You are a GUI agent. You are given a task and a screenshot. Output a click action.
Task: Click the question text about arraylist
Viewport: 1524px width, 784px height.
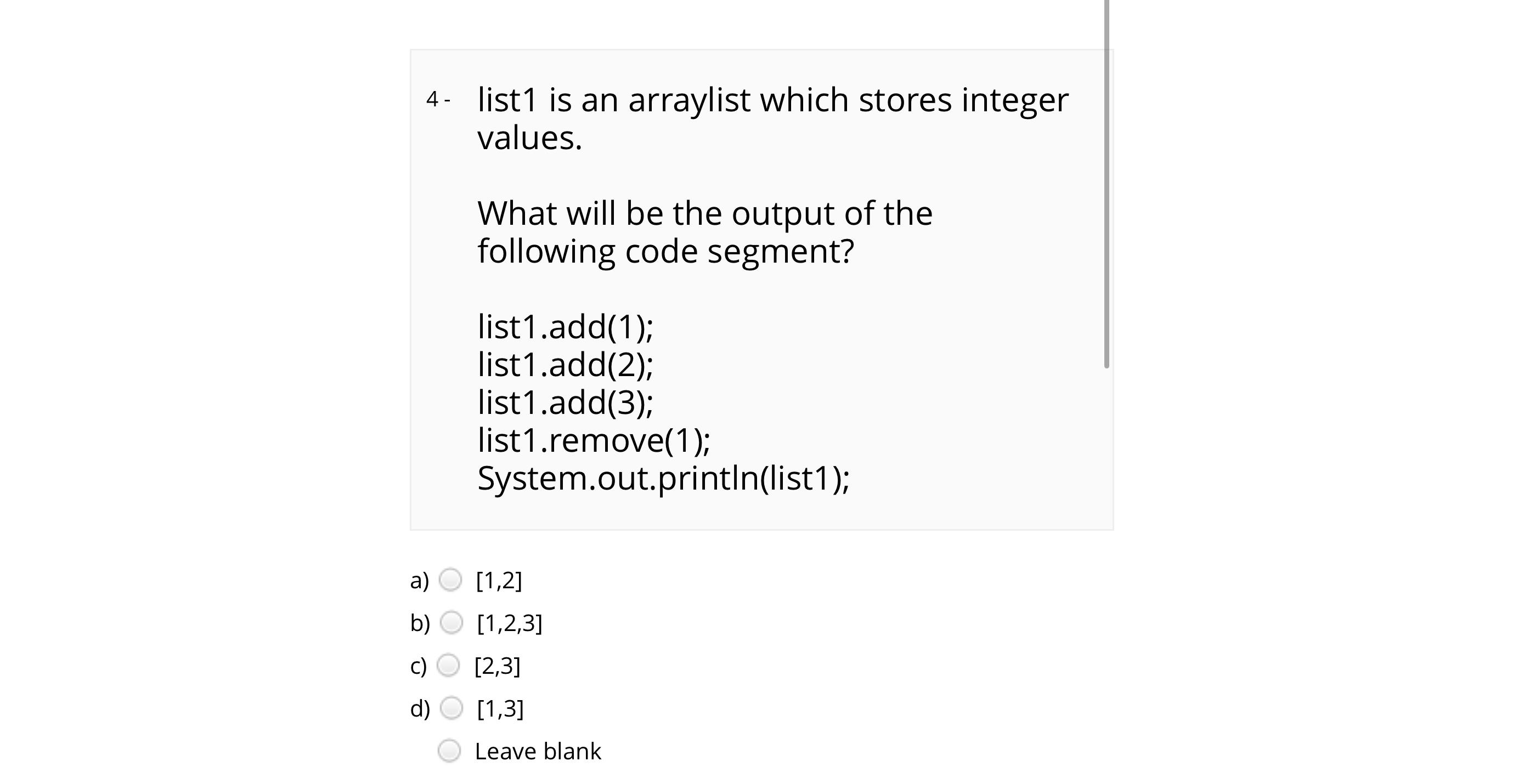(x=769, y=100)
